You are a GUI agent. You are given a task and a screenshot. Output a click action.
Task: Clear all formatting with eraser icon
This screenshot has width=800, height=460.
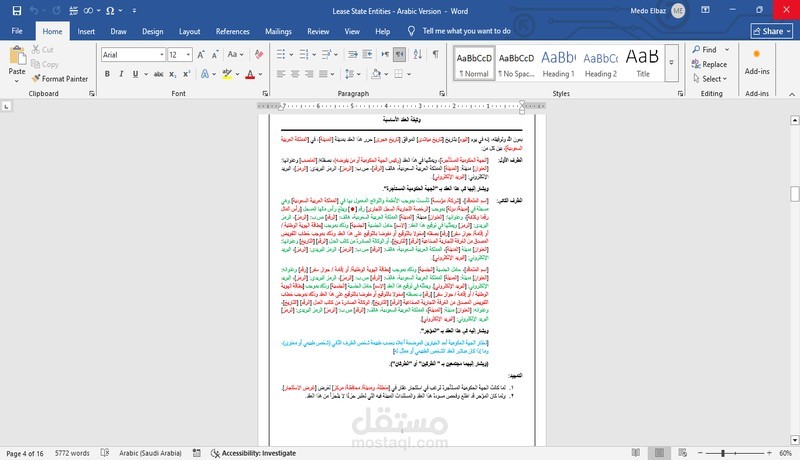pyautogui.click(x=259, y=55)
